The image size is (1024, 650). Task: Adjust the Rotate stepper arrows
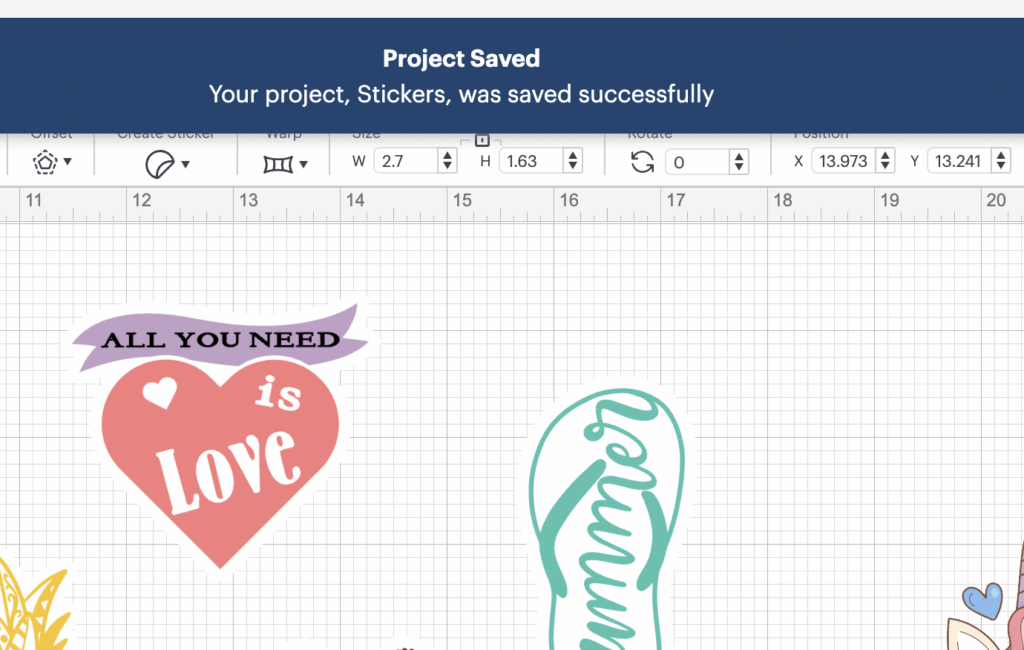[x=739, y=162]
